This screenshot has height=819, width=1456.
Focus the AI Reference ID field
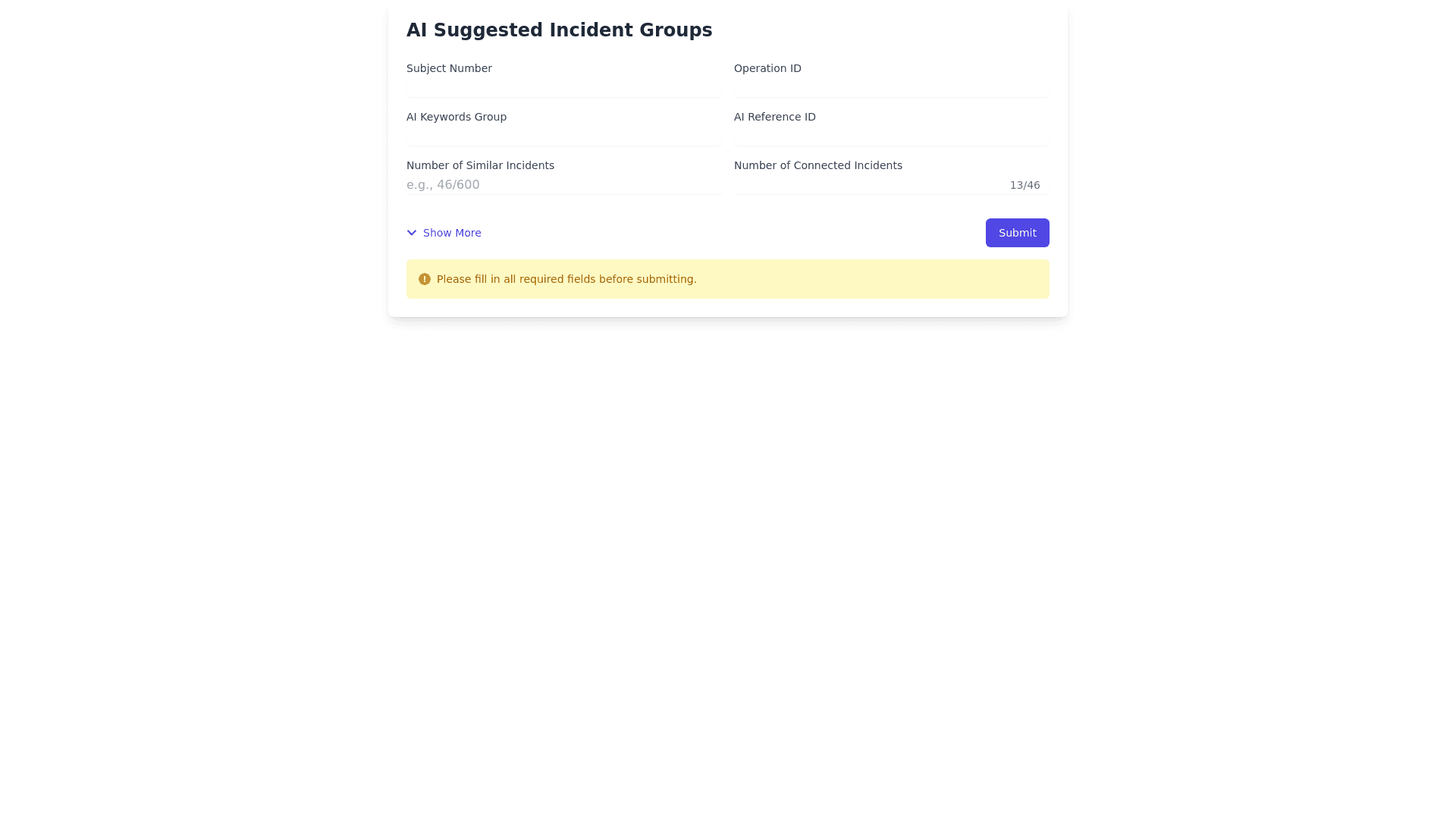(x=891, y=136)
